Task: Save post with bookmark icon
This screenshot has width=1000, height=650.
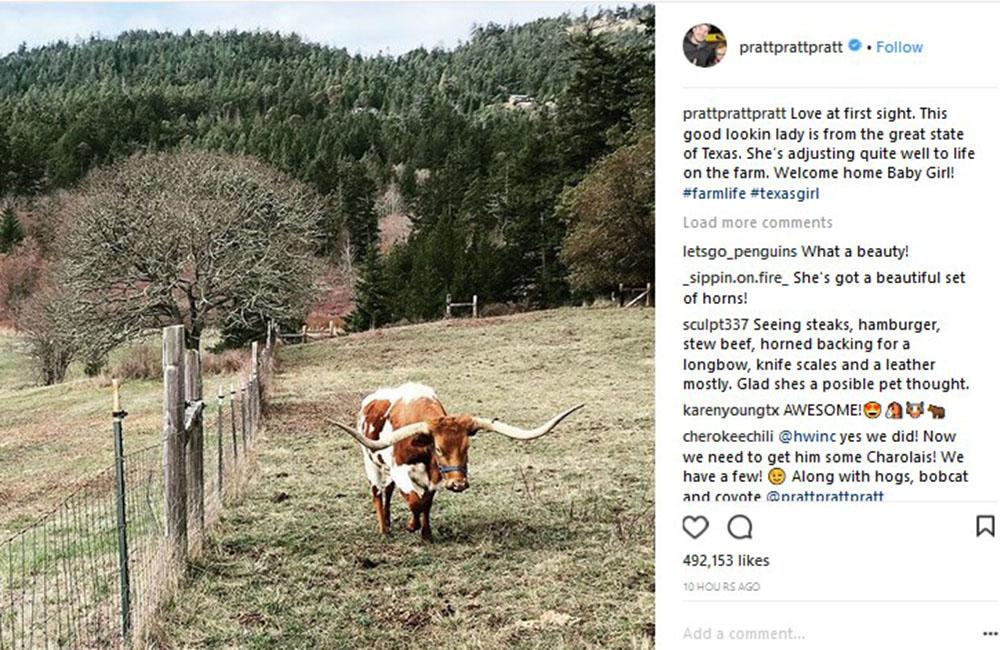Action: tap(985, 526)
